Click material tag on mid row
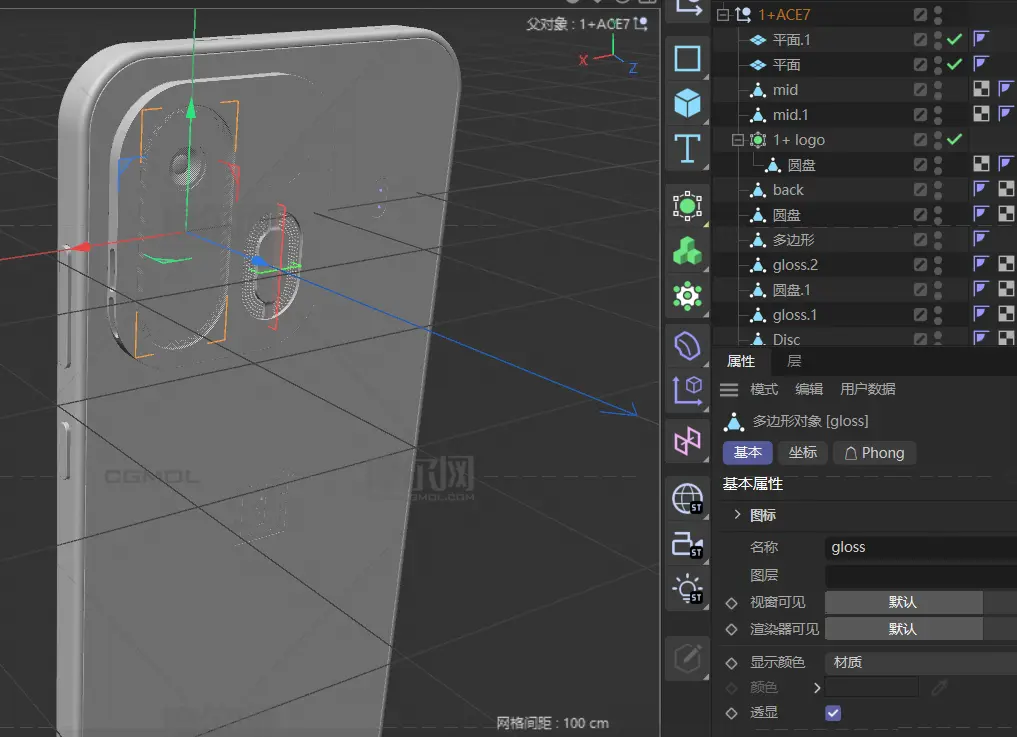 tap(981, 89)
